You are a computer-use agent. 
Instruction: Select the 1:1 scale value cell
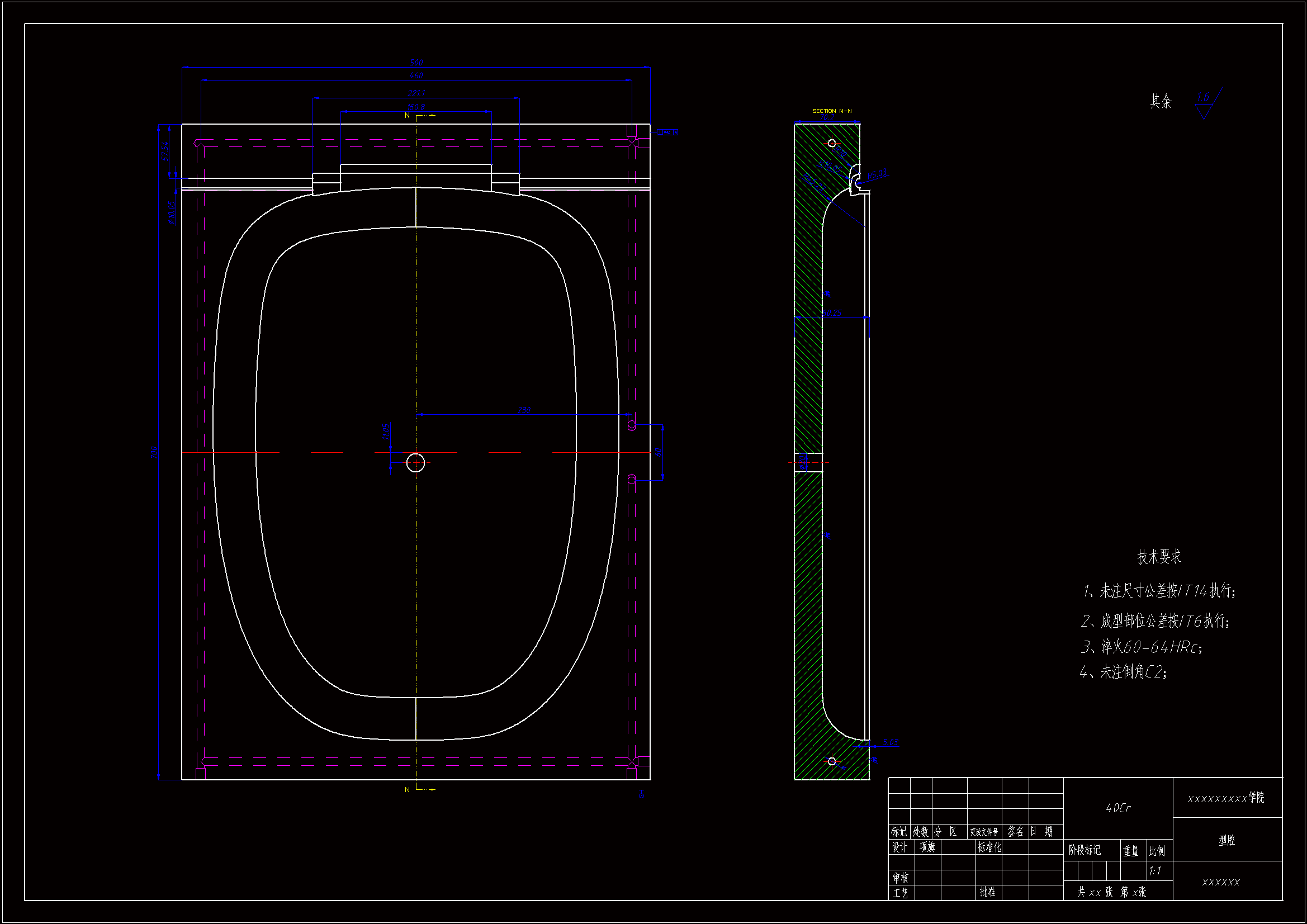tap(1155, 871)
